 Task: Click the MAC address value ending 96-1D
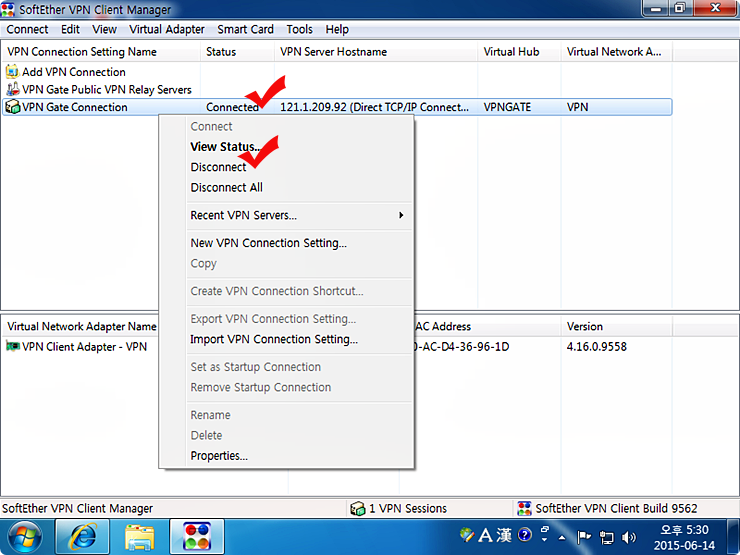point(461,347)
